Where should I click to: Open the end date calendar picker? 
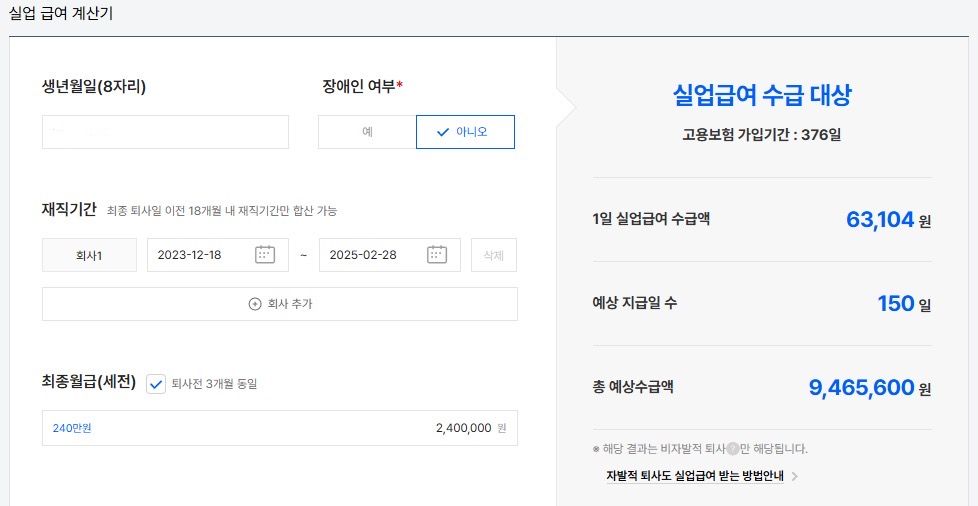tap(437, 255)
